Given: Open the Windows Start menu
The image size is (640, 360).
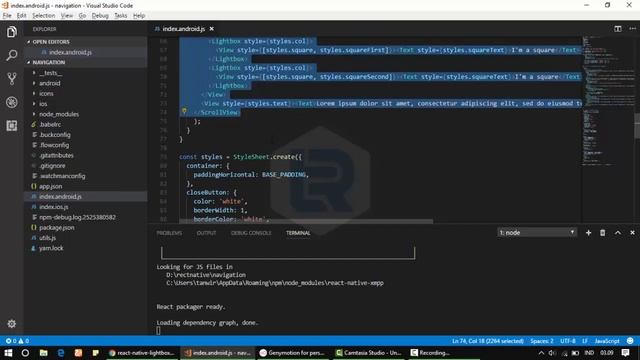Looking at the screenshot, I should [8, 353].
